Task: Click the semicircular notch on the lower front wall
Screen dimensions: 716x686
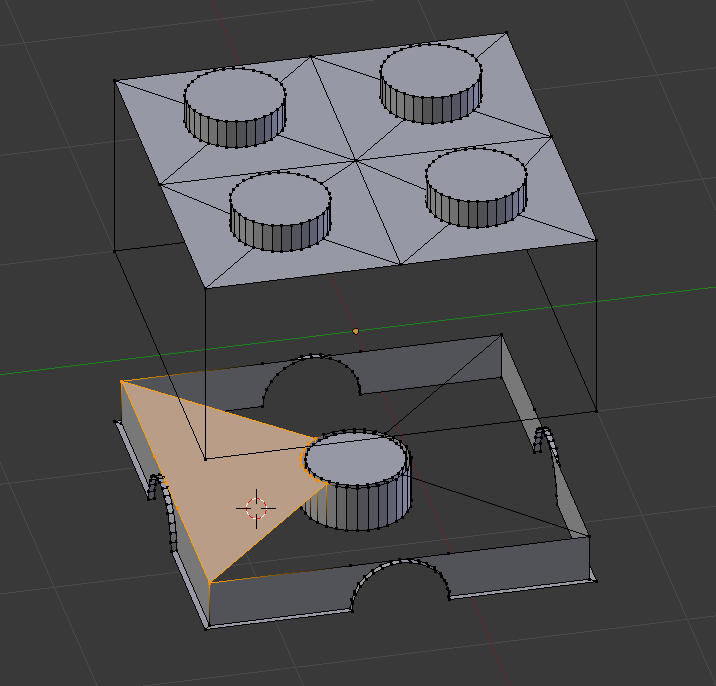Action: tap(401, 584)
